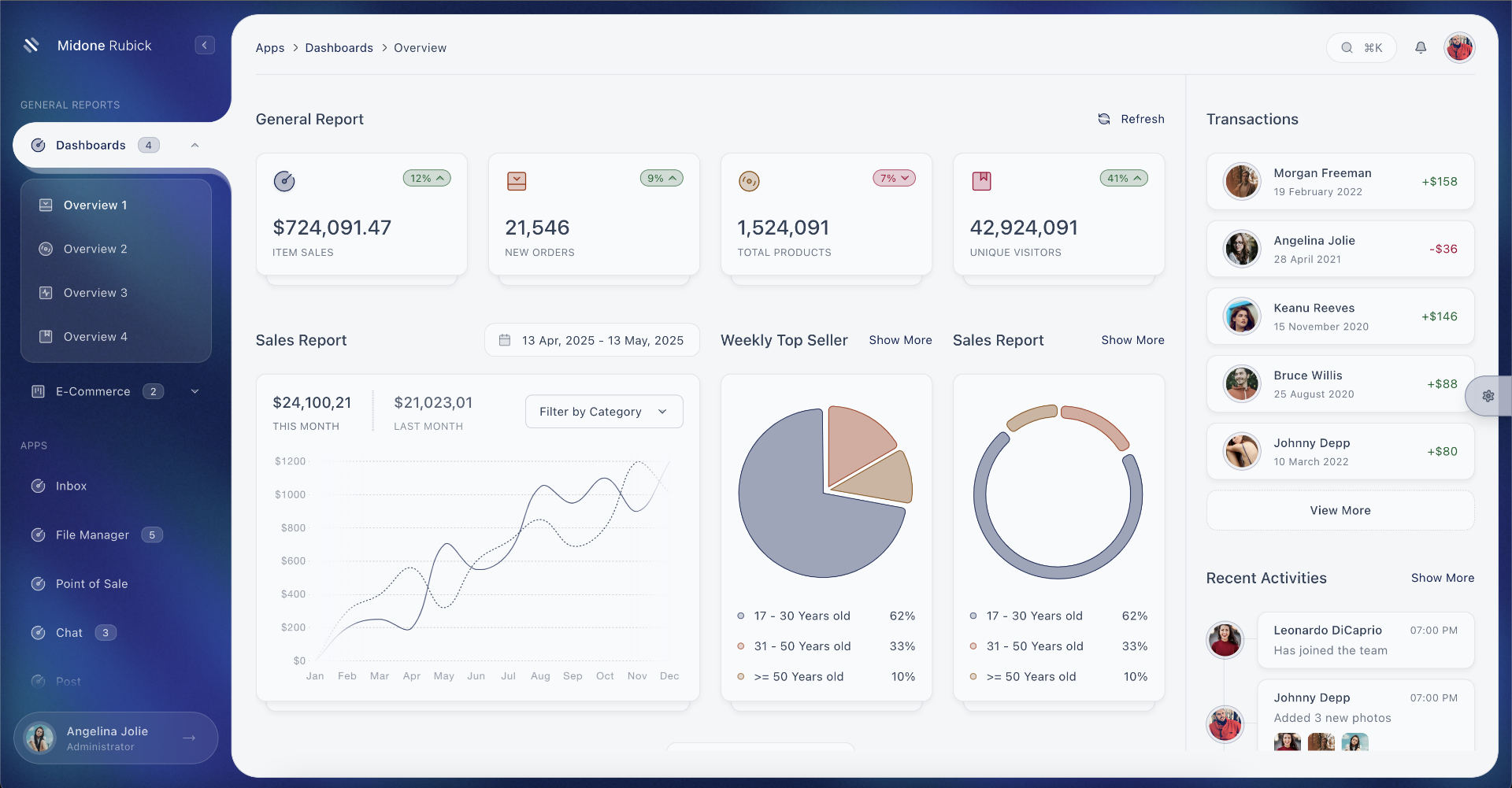This screenshot has height=788, width=1512.
Task: Open search using the magnifier icon
Action: point(1347,47)
